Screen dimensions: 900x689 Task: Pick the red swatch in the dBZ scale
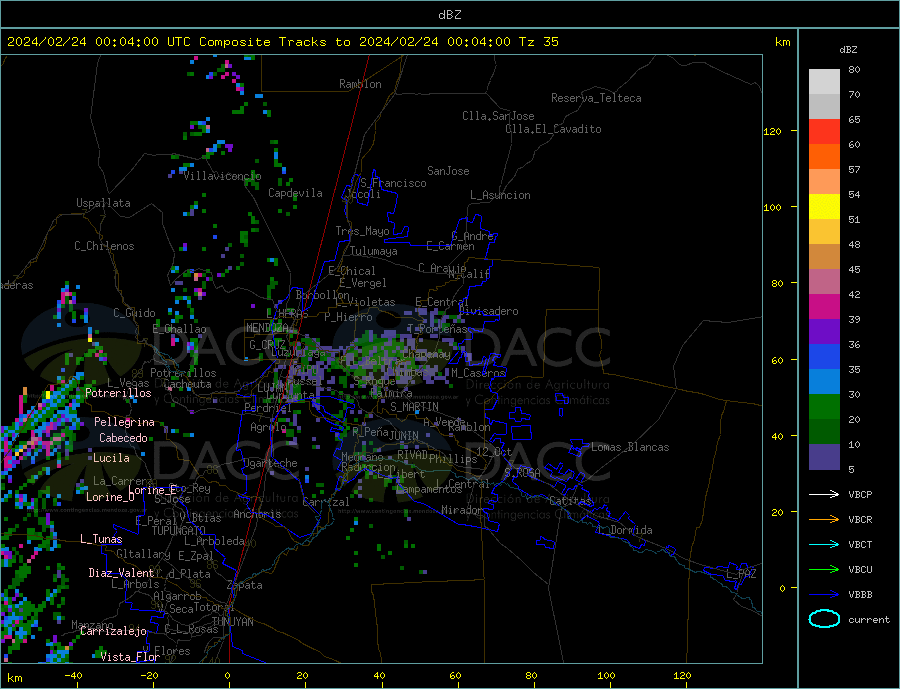click(x=824, y=131)
